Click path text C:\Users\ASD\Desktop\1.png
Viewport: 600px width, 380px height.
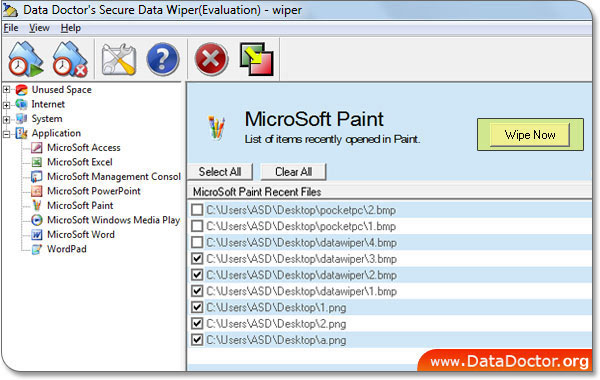pyautogui.click(x=276, y=308)
